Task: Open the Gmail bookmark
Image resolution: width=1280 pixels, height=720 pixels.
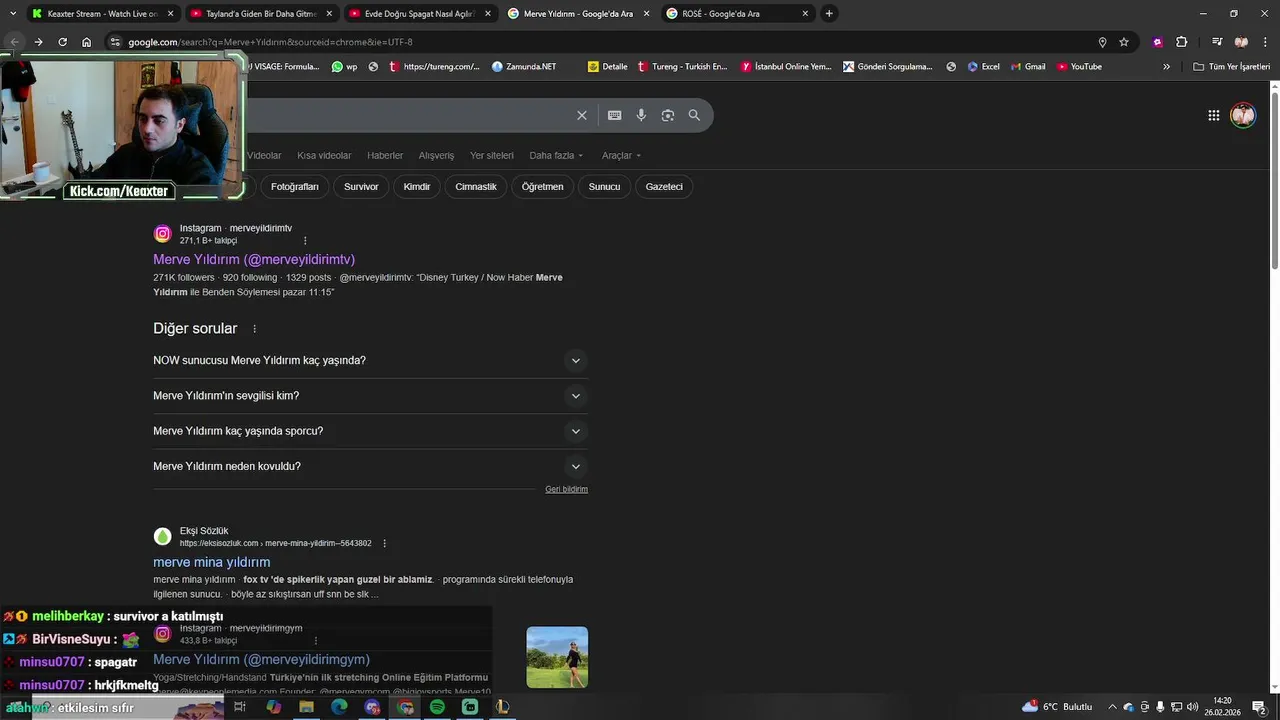Action: point(1027,67)
